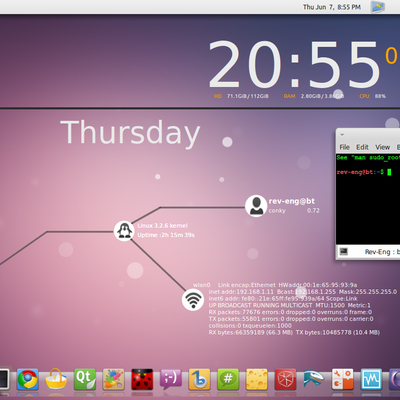Open the terminal window's title bar dropdown arrow
Screen dimensions: 400x400
coord(342,135)
